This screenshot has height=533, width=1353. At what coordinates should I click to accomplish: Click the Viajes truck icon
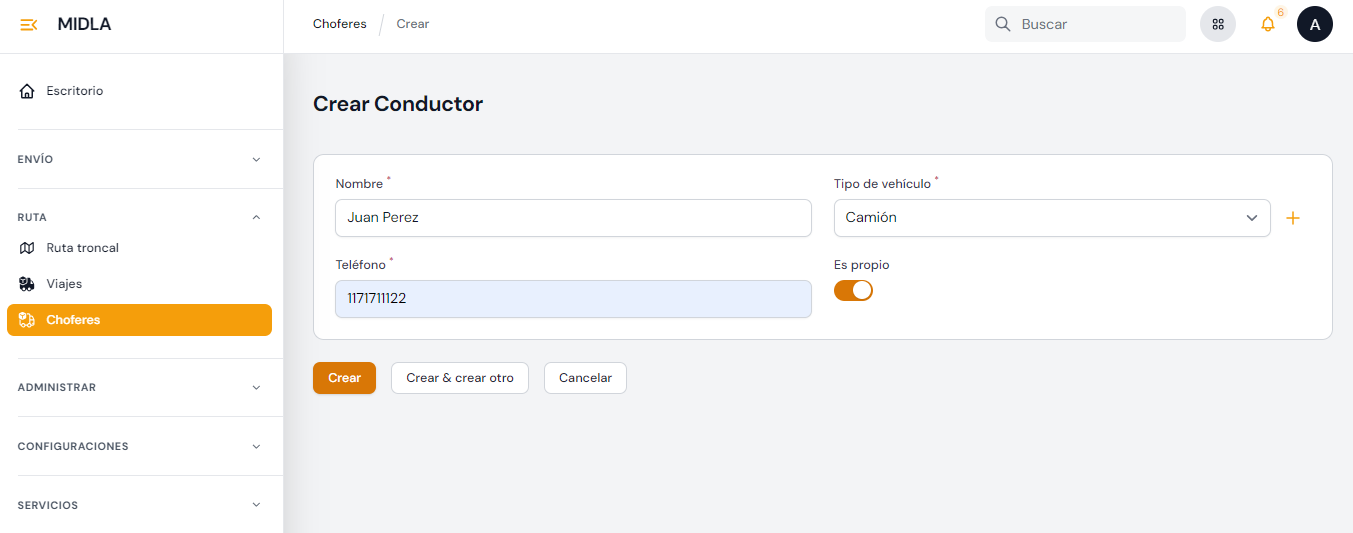(x=27, y=284)
